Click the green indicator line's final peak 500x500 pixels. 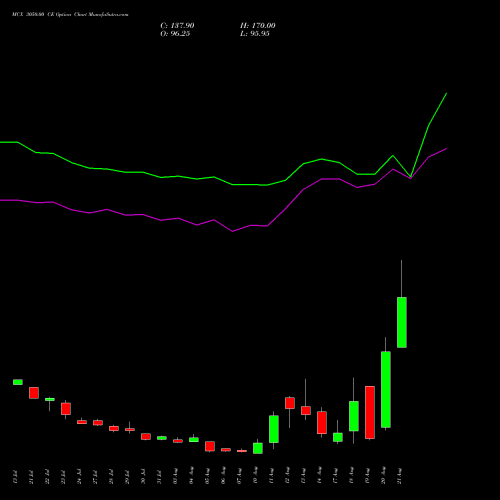pyautogui.click(x=446, y=94)
